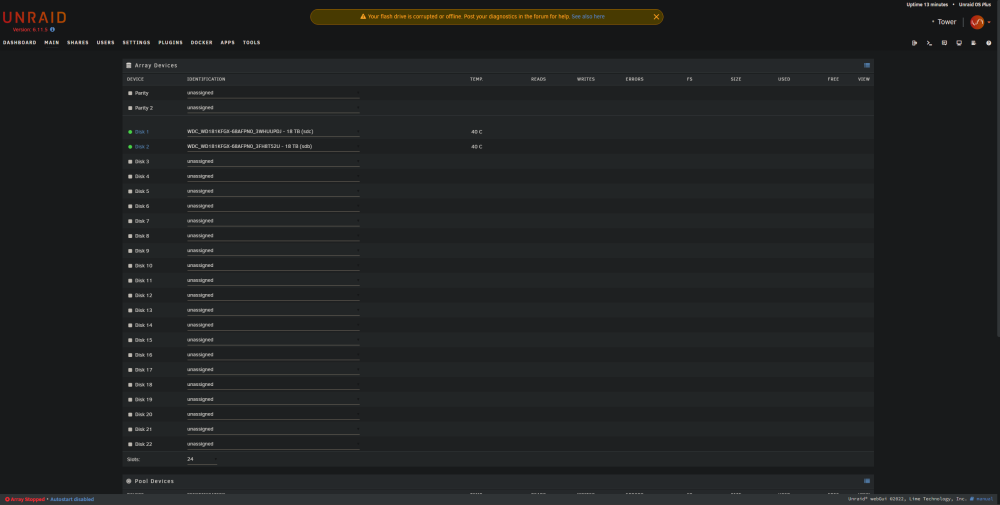Screen dimensions: 1000x505
Task: Click the view toggle icon in the Pool Devices header
Action: 867,481
